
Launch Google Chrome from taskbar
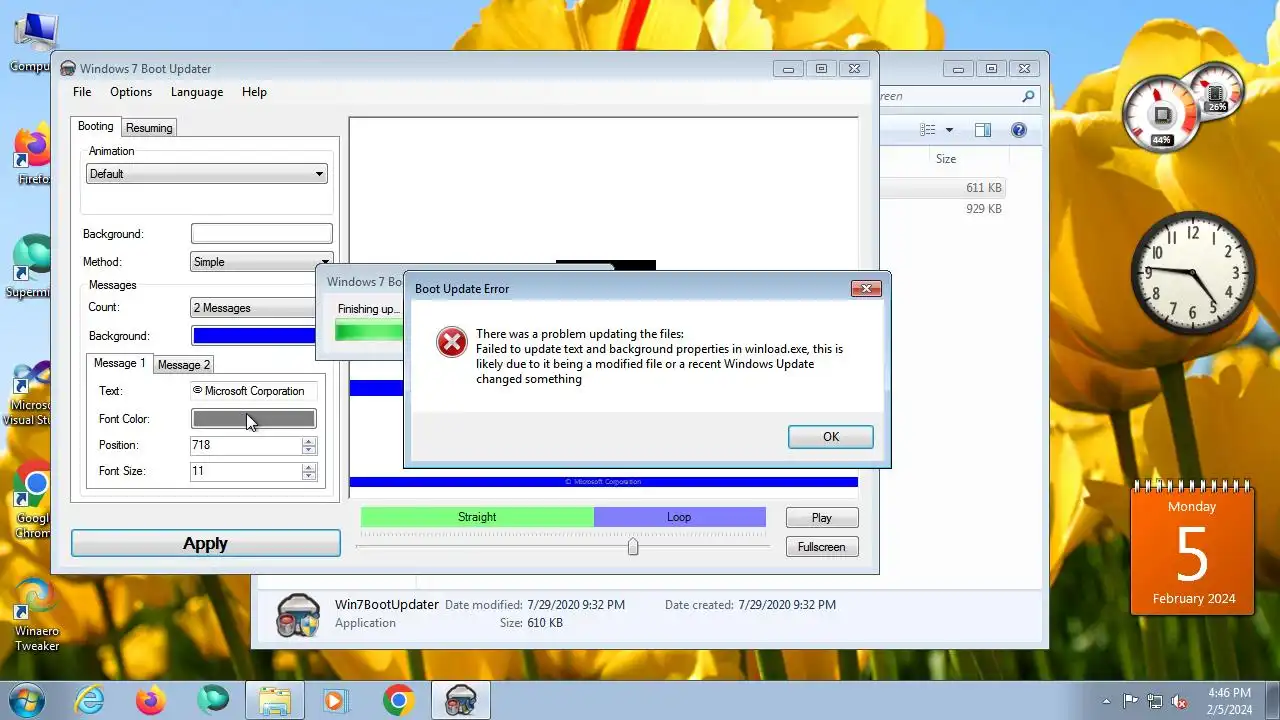point(398,700)
